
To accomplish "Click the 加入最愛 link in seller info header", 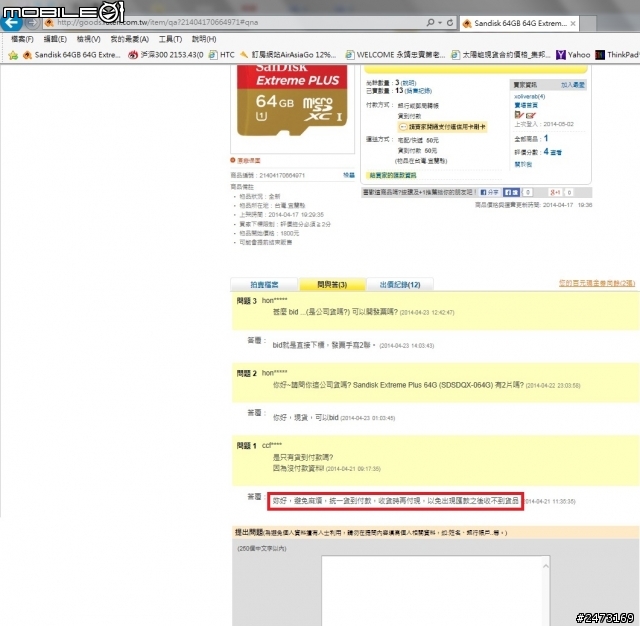I will tap(573, 85).
